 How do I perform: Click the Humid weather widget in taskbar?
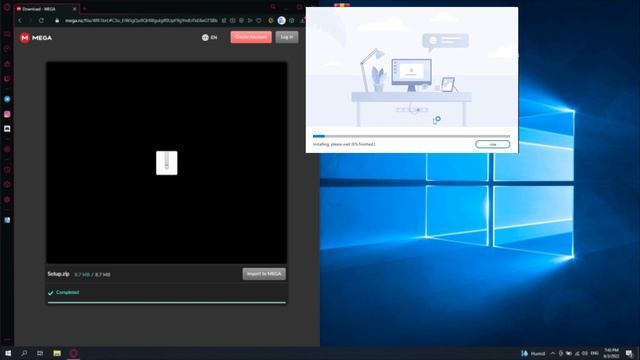click(533, 353)
